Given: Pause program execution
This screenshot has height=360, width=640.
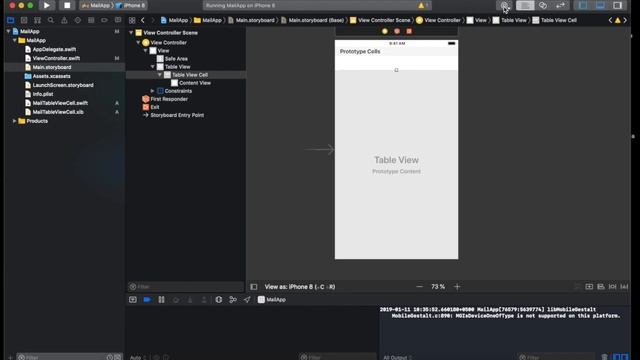Looking at the screenshot, I should point(162,300).
